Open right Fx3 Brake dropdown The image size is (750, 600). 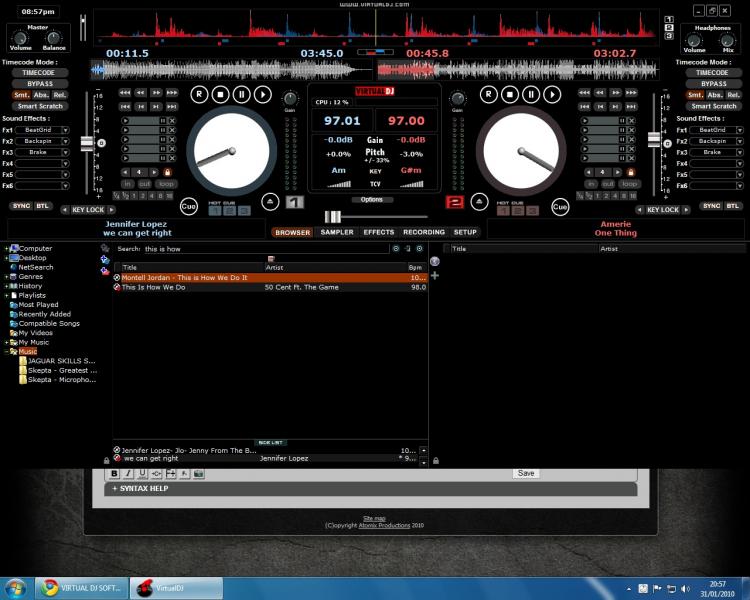(740, 152)
